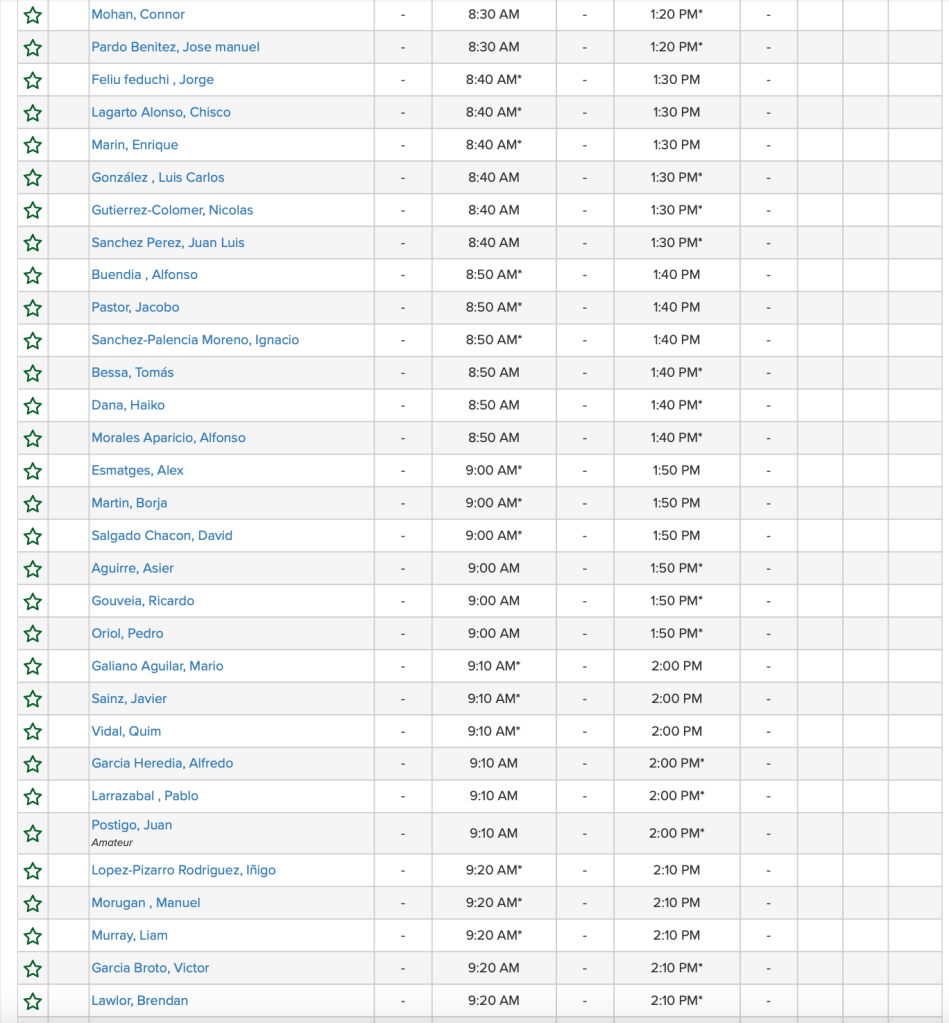Open Jose manuel Pardo Benitez's player page
This screenshot has height=1023, width=949.
174,47
